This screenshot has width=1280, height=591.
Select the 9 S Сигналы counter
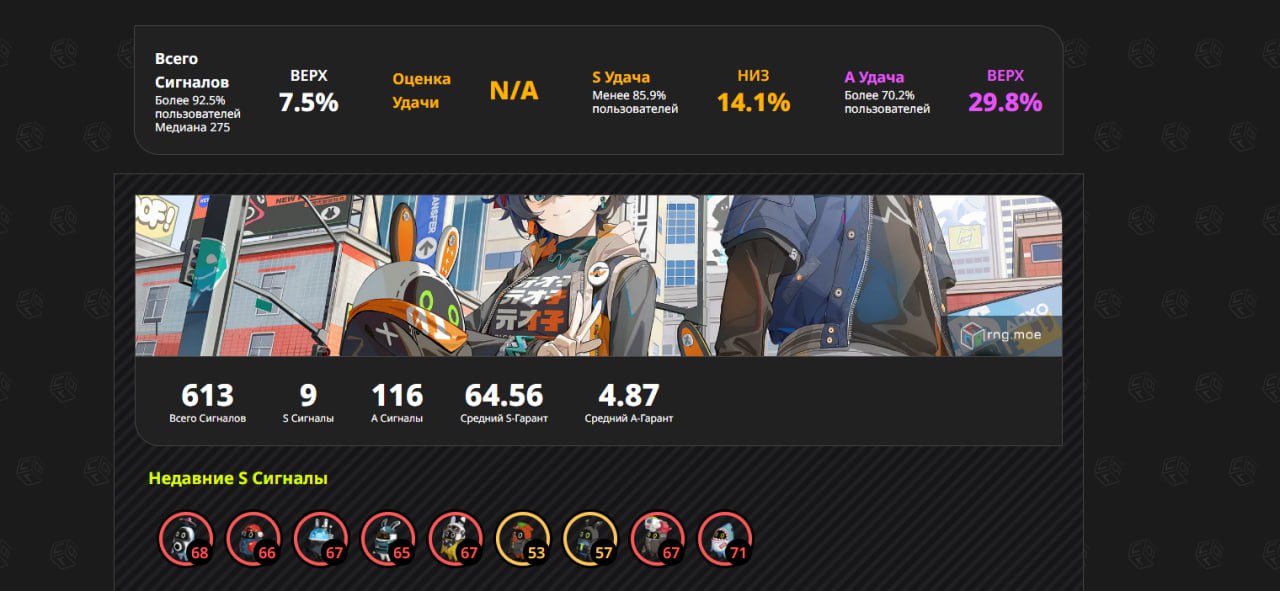(308, 402)
